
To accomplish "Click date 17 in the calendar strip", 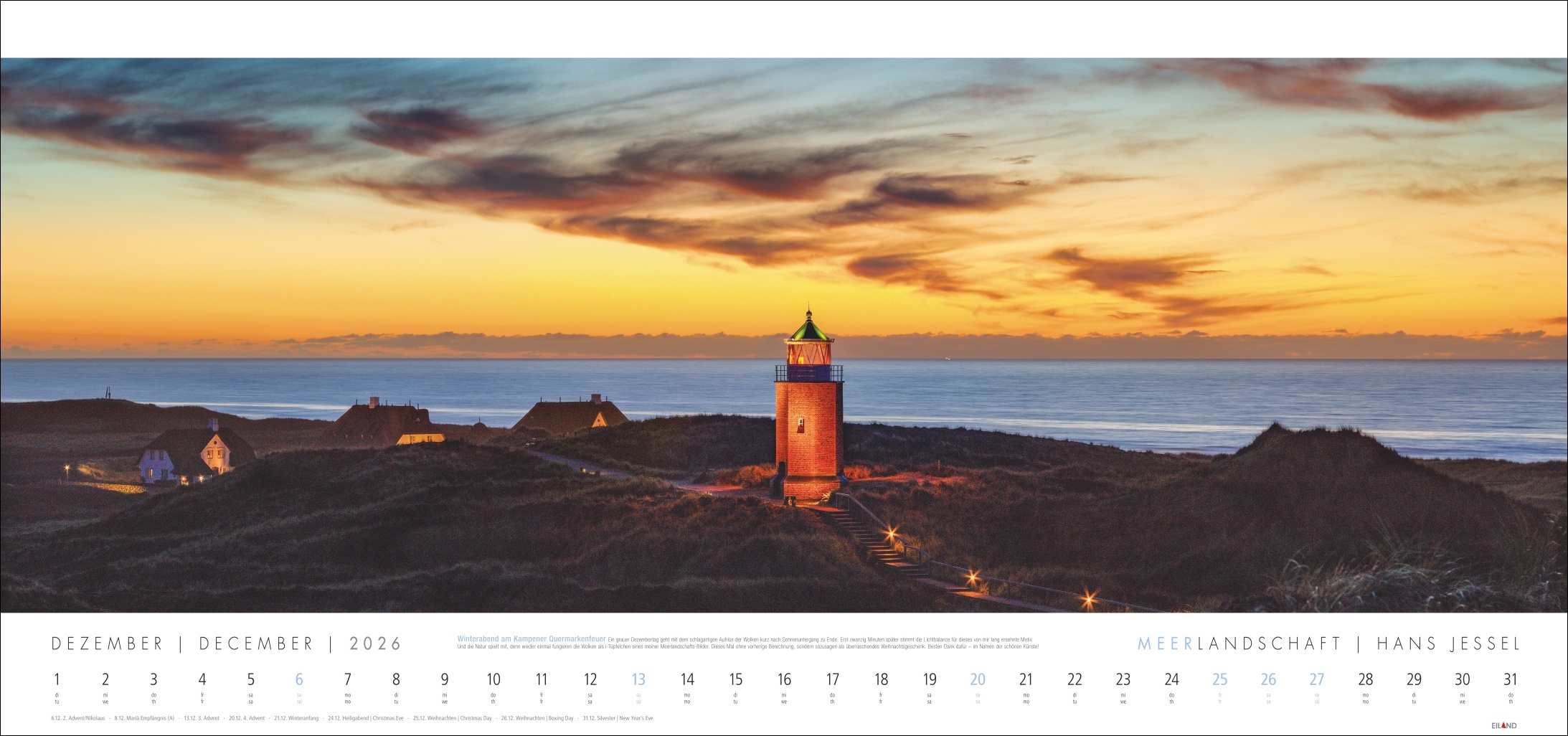I will (832, 679).
